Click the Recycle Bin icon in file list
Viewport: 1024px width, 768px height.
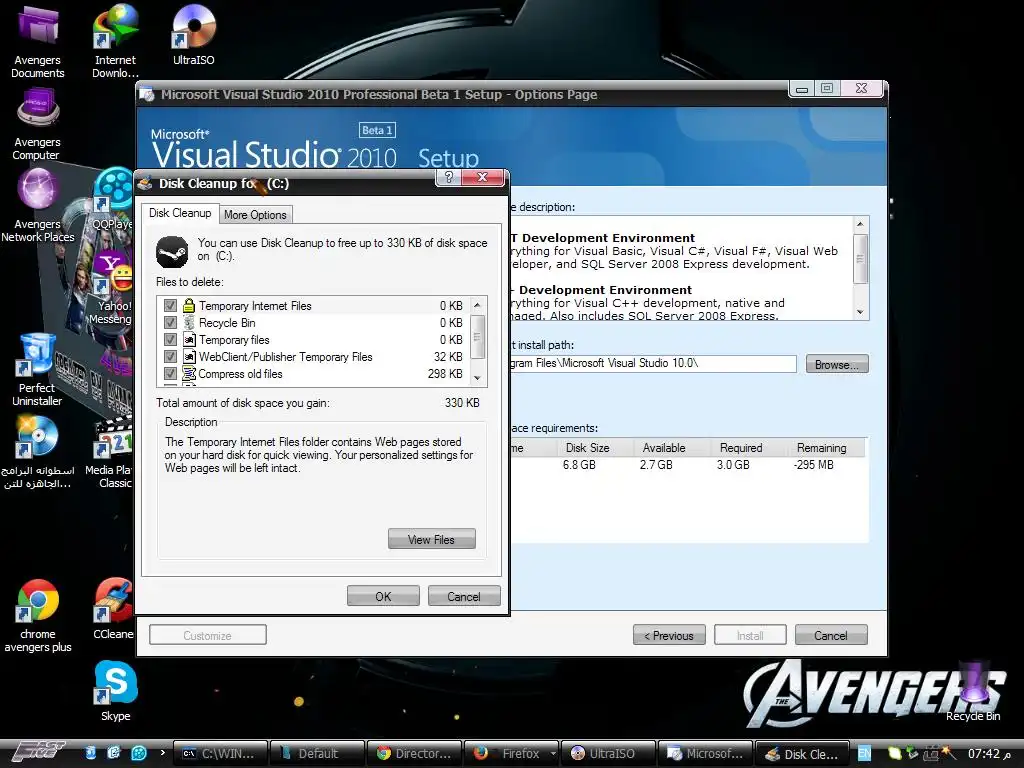(189, 323)
